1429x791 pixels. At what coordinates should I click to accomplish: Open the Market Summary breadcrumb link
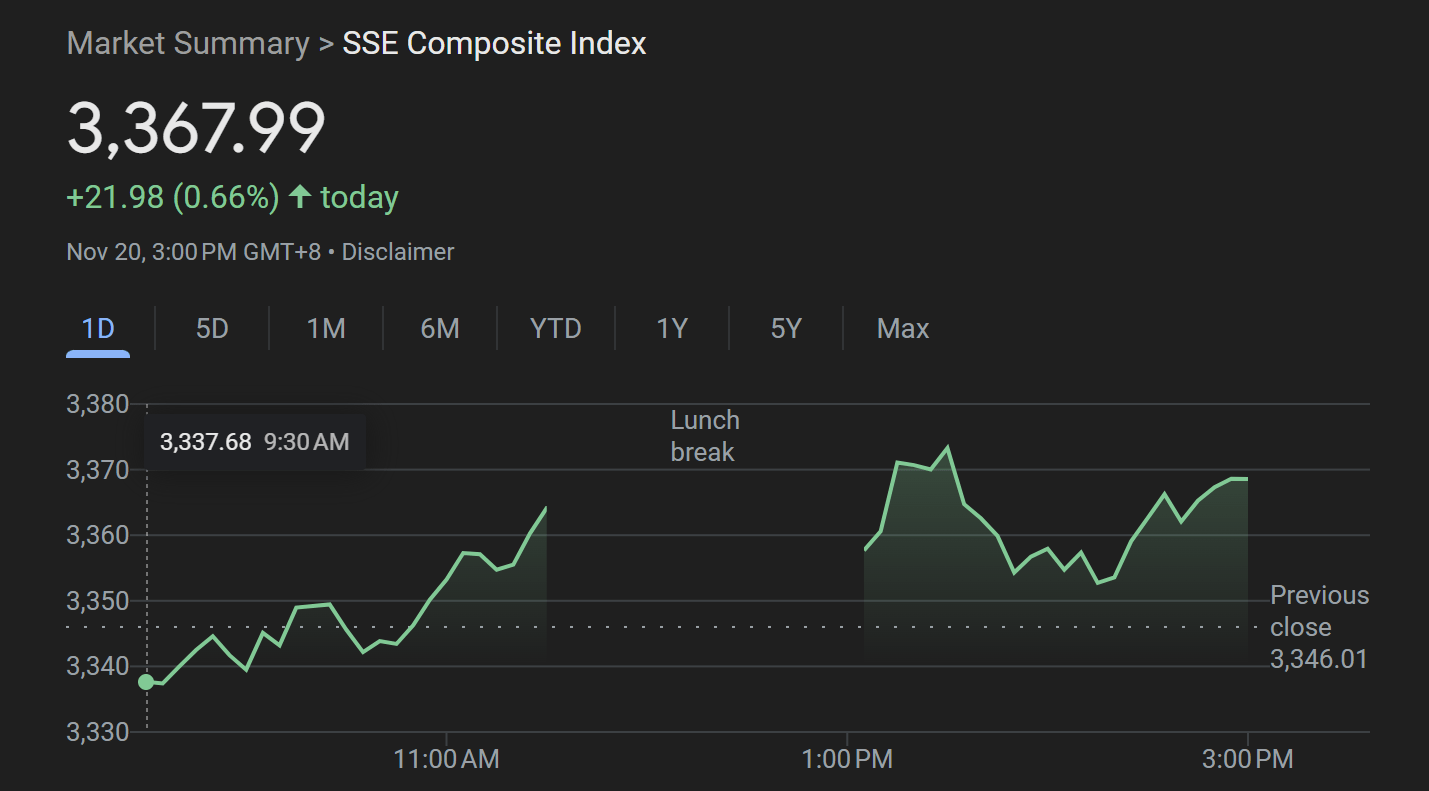[188, 44]
